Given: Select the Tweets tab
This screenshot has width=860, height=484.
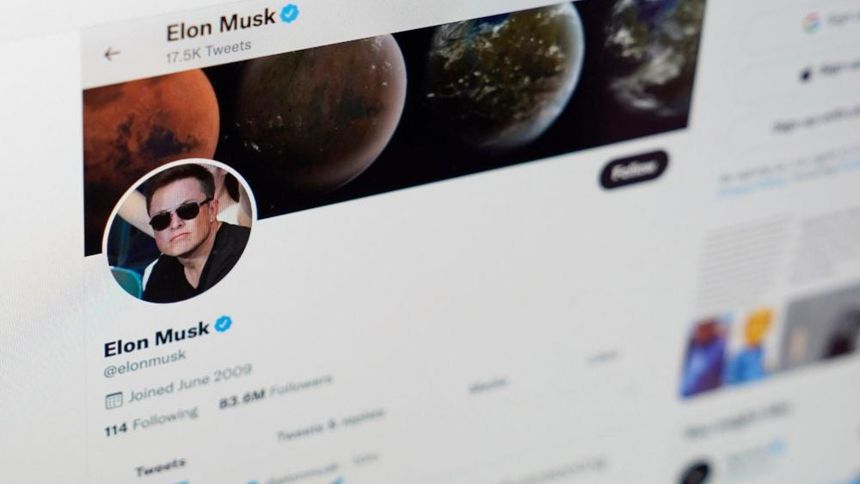Looking at the screenshot, I should [x=160, y=467].
